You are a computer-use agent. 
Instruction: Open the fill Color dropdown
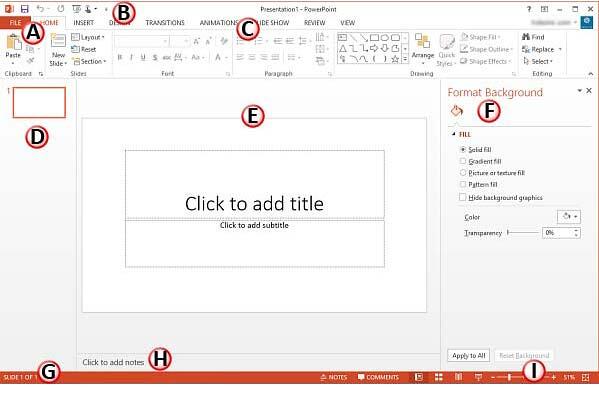(x=569, y=217)
